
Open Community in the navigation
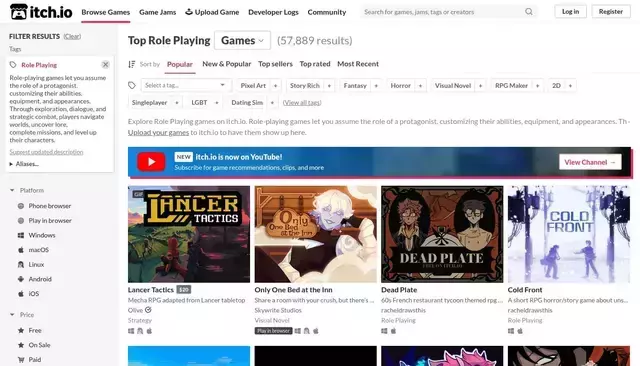pos(327,12)
